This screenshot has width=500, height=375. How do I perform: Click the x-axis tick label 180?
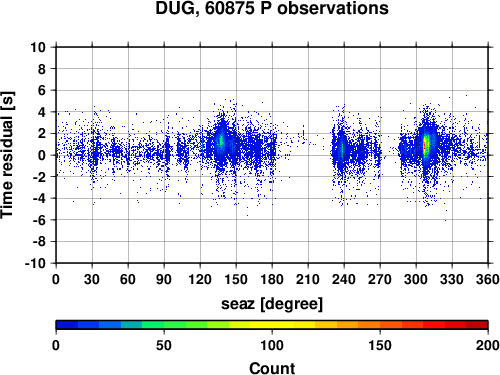pos(272,279)
